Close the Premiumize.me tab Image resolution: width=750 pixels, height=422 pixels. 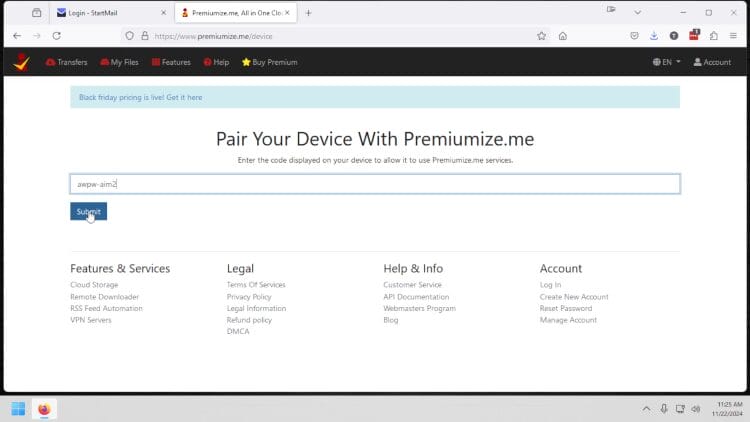coord(287,13)
